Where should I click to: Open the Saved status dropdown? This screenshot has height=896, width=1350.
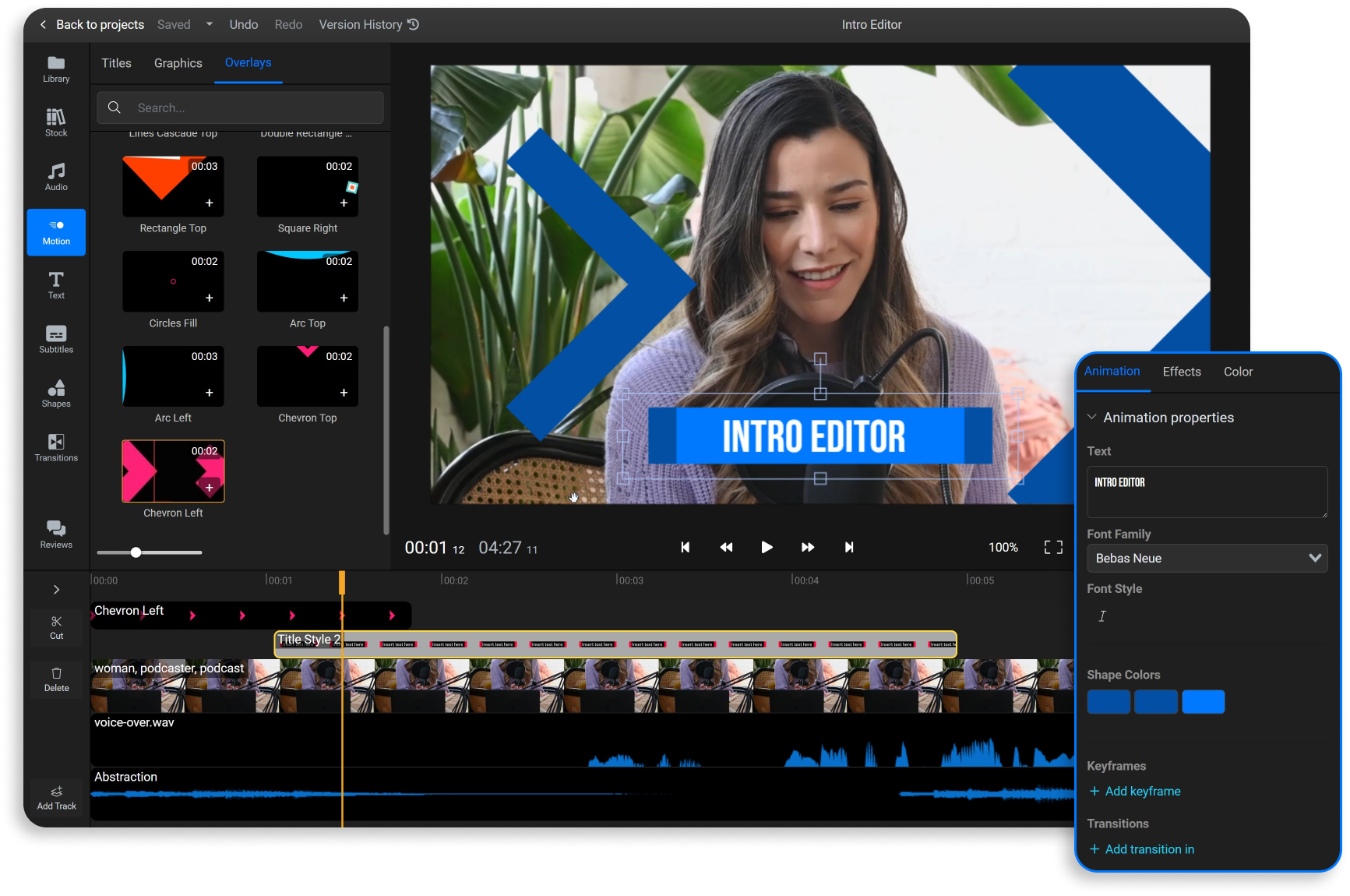tap(209, 24)
